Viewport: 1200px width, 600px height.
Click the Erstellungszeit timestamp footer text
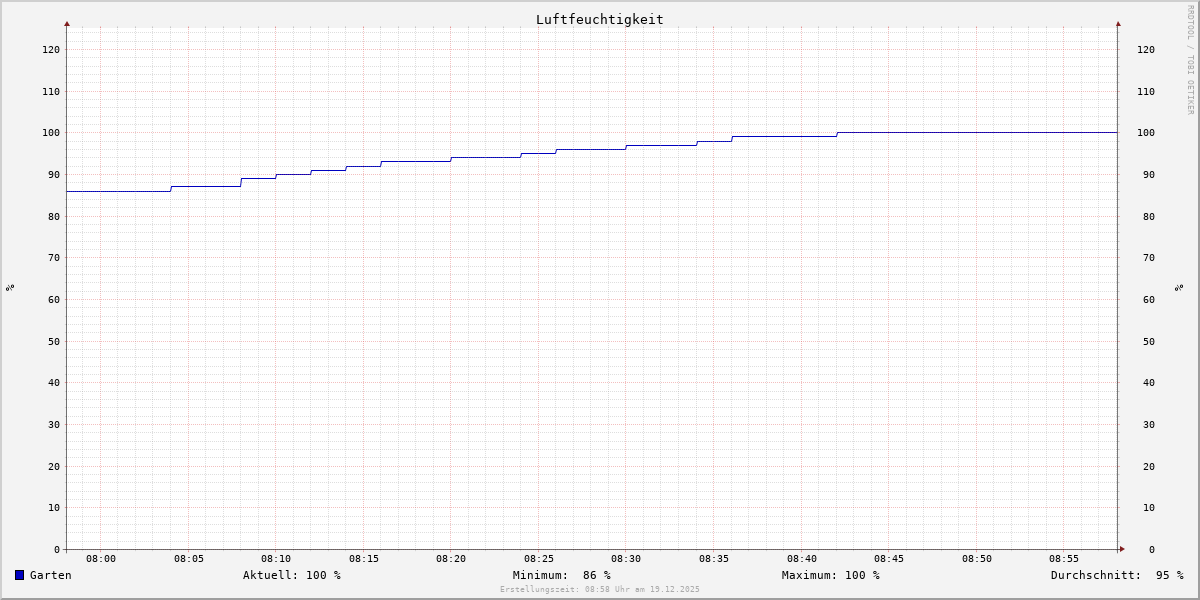[599, 590]
